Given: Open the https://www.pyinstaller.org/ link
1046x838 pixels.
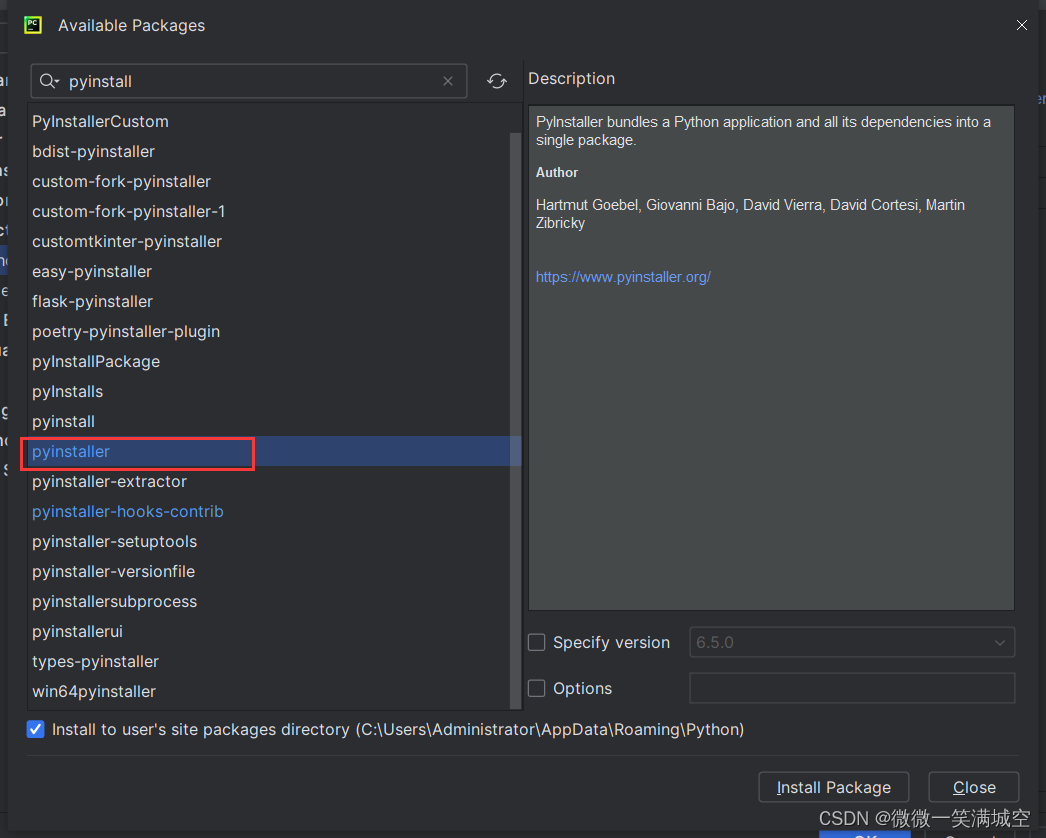Looking at the screenshot, I should click(x=623, y=277).
